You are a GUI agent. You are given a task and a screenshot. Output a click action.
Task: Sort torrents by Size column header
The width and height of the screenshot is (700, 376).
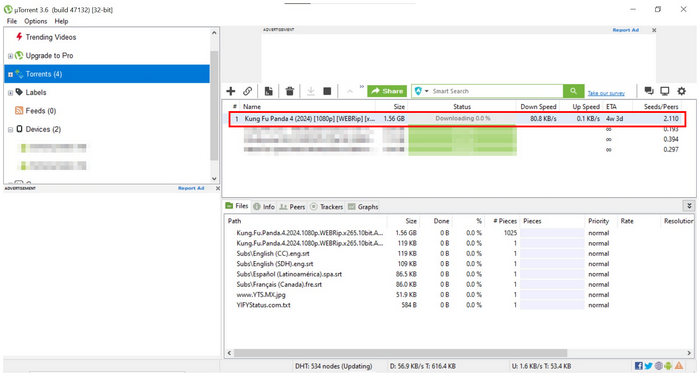399,107
